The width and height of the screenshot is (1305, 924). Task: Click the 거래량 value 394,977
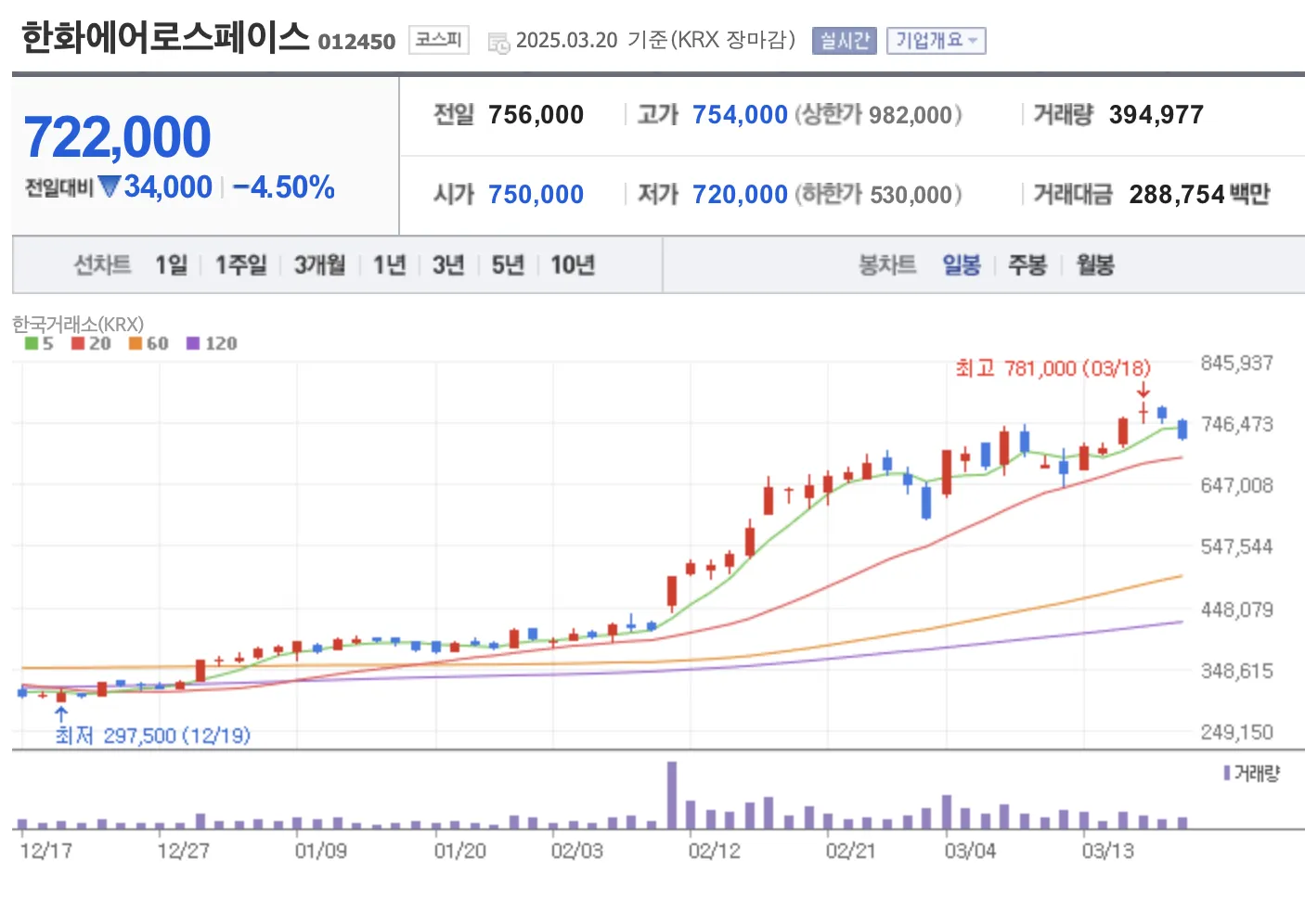tap(1156, 114)
